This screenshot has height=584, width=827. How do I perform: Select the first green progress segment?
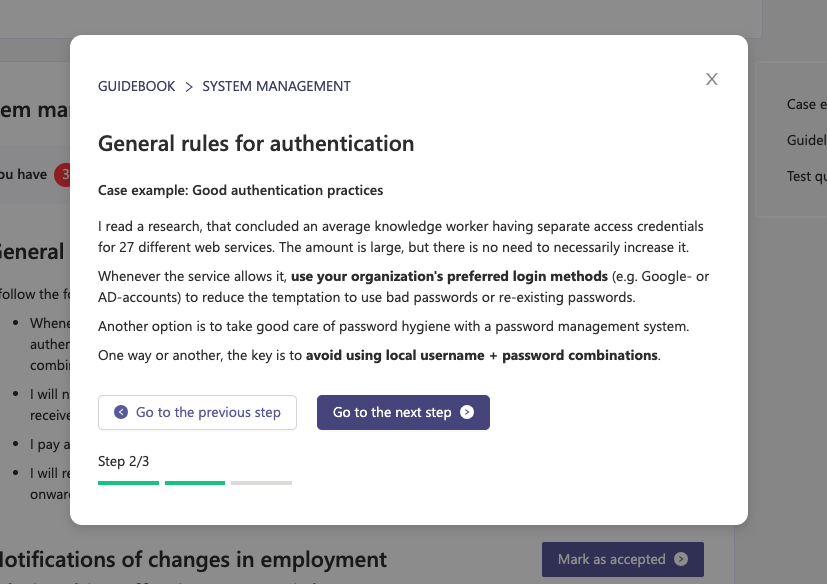128,483
